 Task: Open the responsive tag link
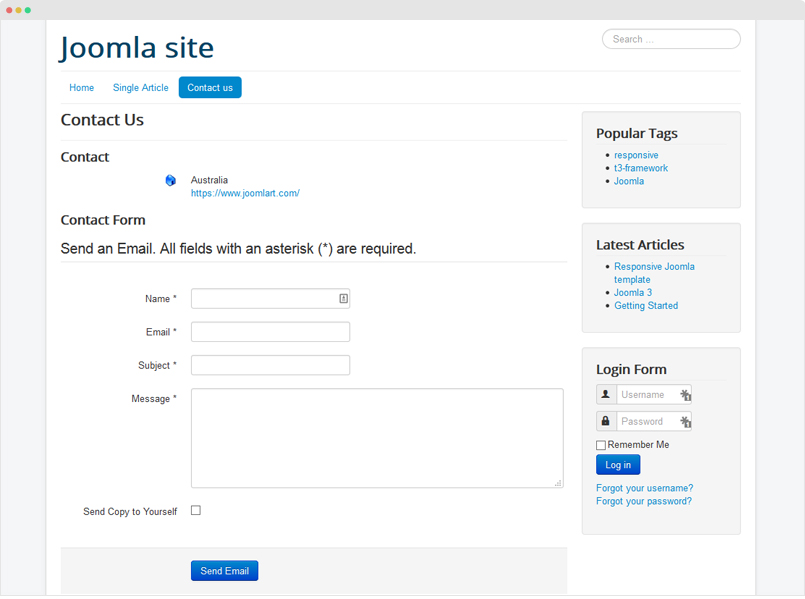coord(636,155)
